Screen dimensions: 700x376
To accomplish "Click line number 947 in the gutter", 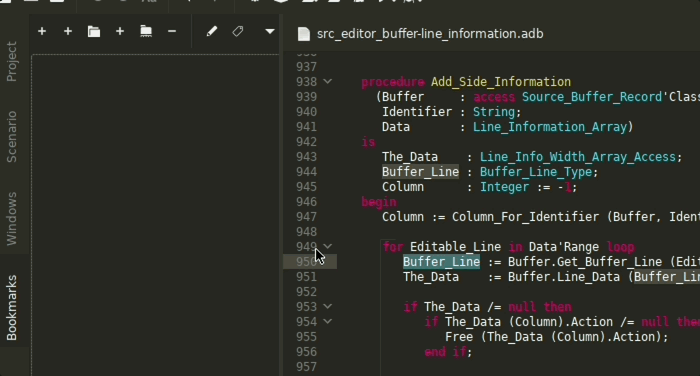I will pos(306,217).
